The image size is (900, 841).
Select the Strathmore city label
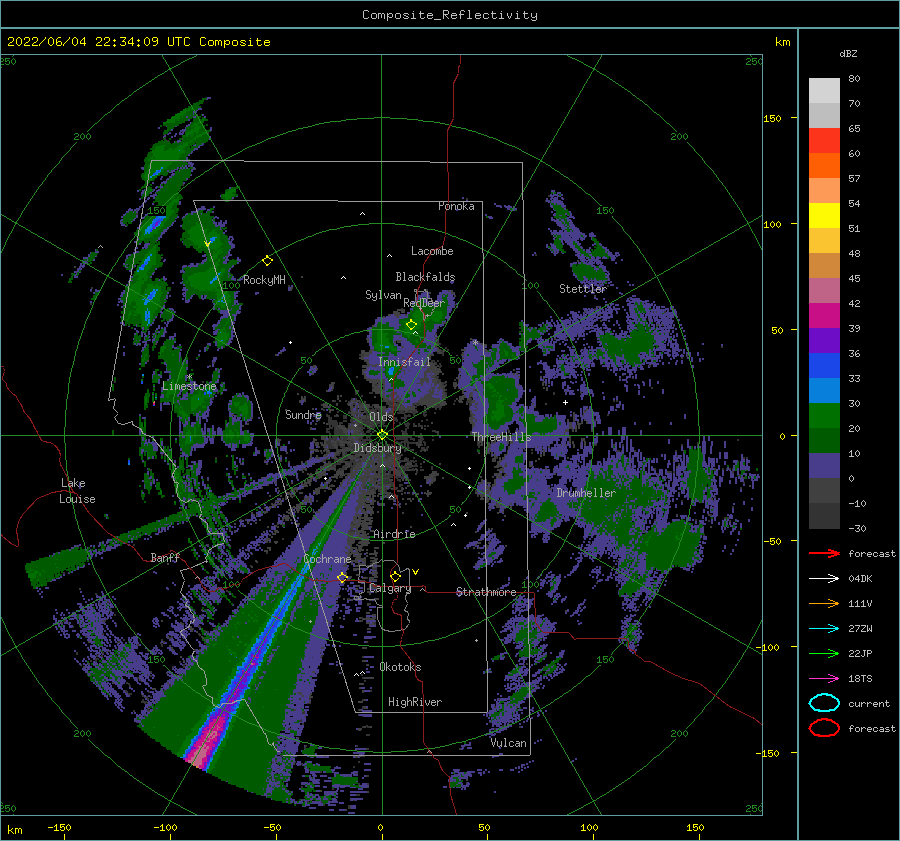(x=486, y=592)
